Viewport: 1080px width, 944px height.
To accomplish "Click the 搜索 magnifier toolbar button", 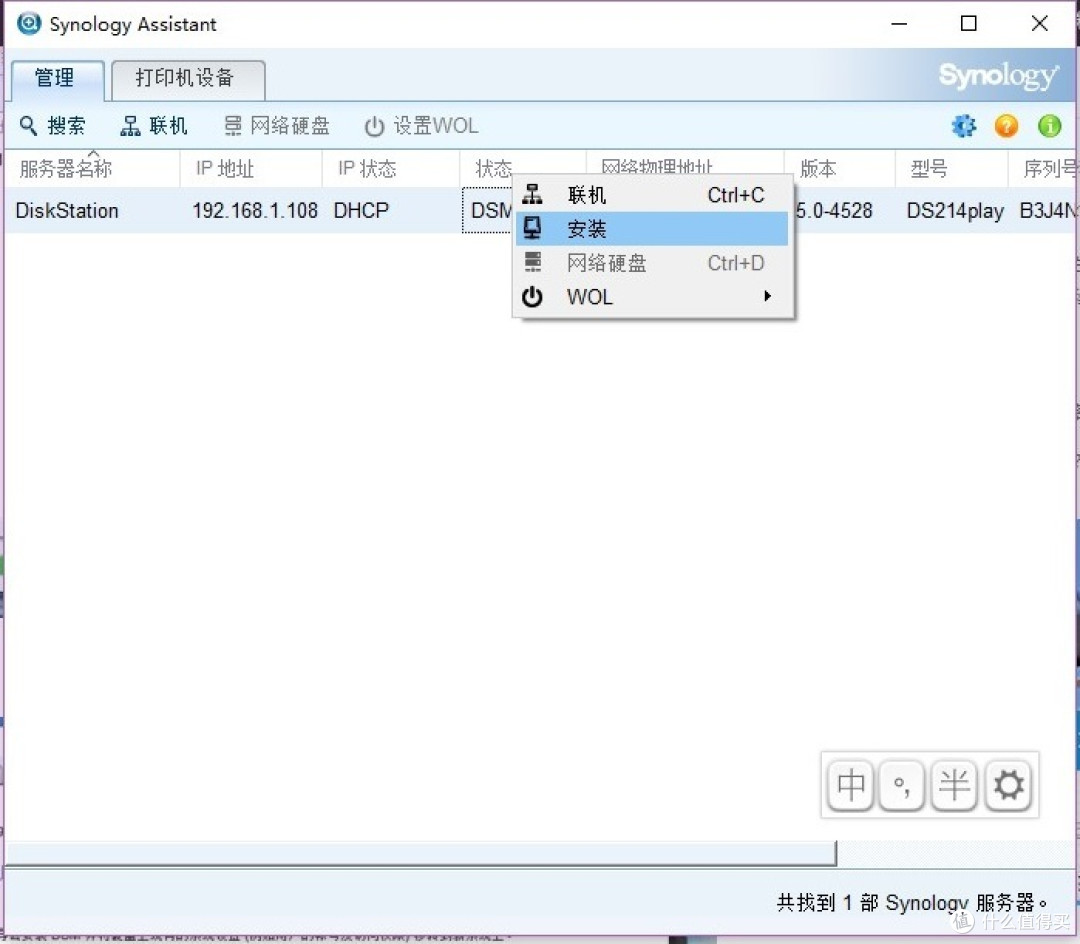I will pyautogui.click(x=52, y=126).
